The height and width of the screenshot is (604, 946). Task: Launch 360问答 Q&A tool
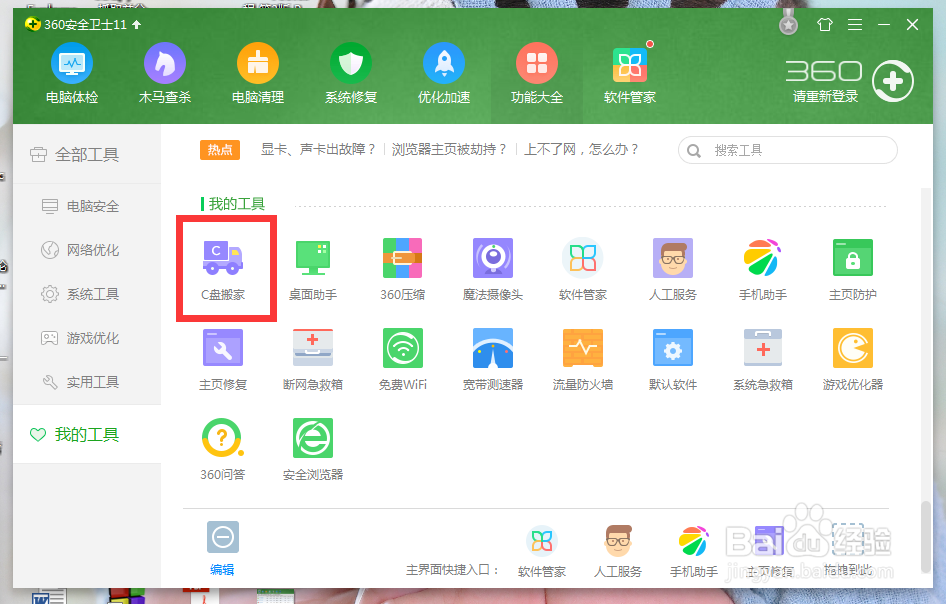tap(223, 449)
